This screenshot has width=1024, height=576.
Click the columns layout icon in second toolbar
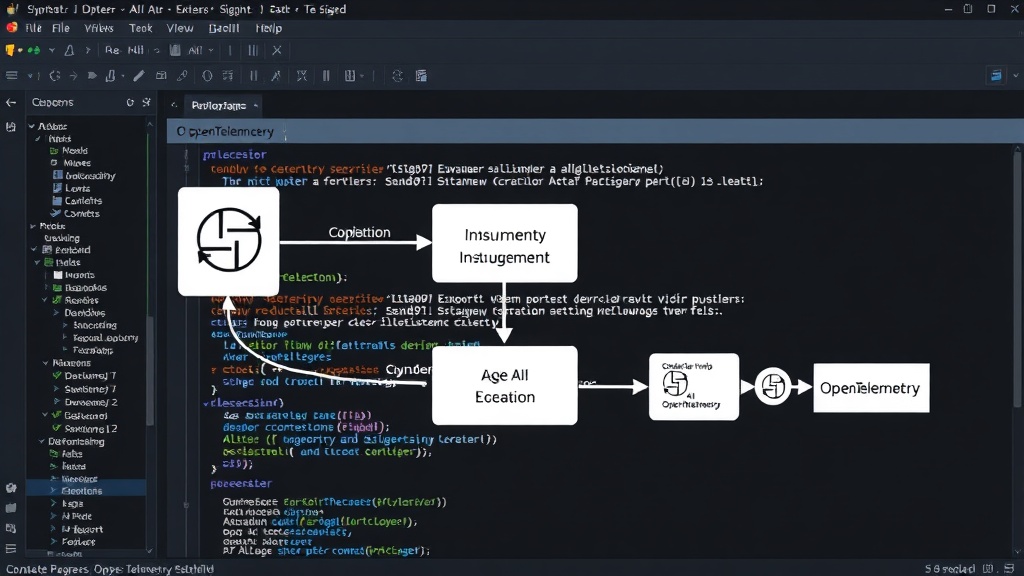coord(350,76)
